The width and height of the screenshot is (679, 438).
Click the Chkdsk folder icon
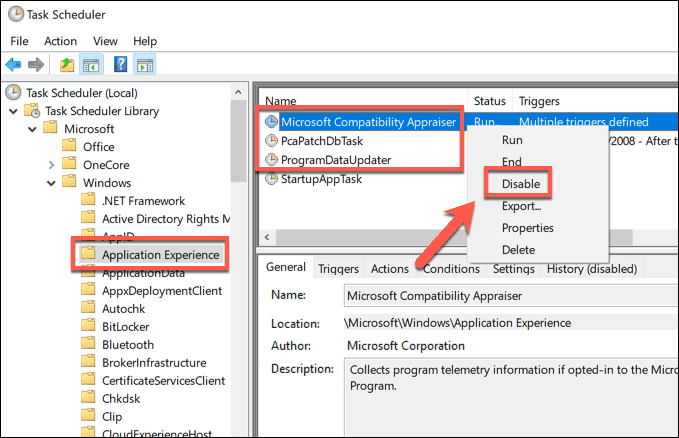pos(88,398)
